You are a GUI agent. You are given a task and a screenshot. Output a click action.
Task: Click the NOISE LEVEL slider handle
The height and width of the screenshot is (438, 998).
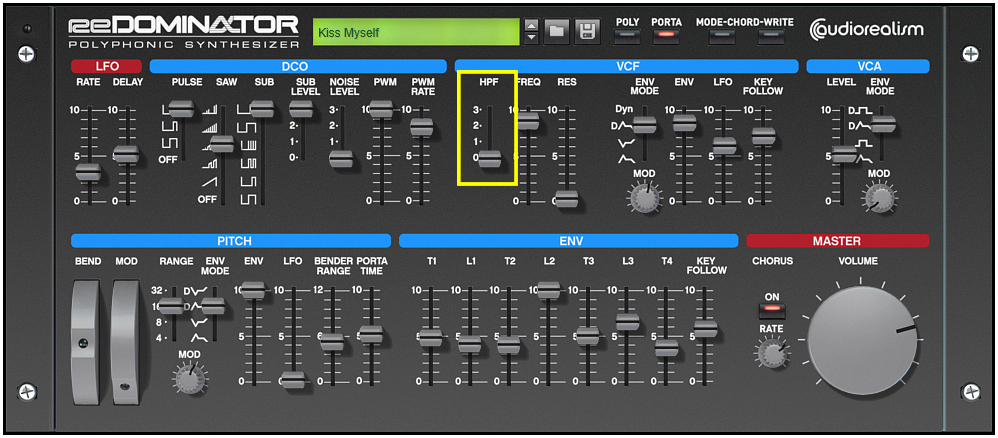pyautogui.click(x=341, y=159)
